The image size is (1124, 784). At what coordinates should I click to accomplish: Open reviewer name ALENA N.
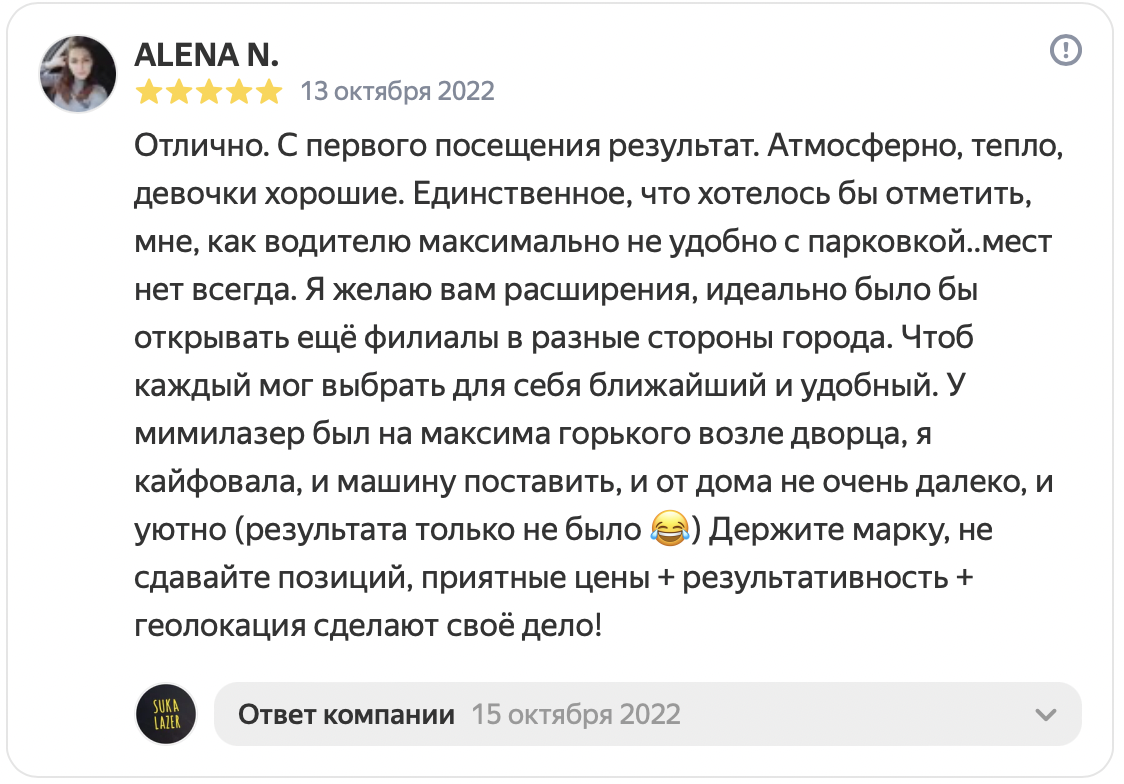206,55
